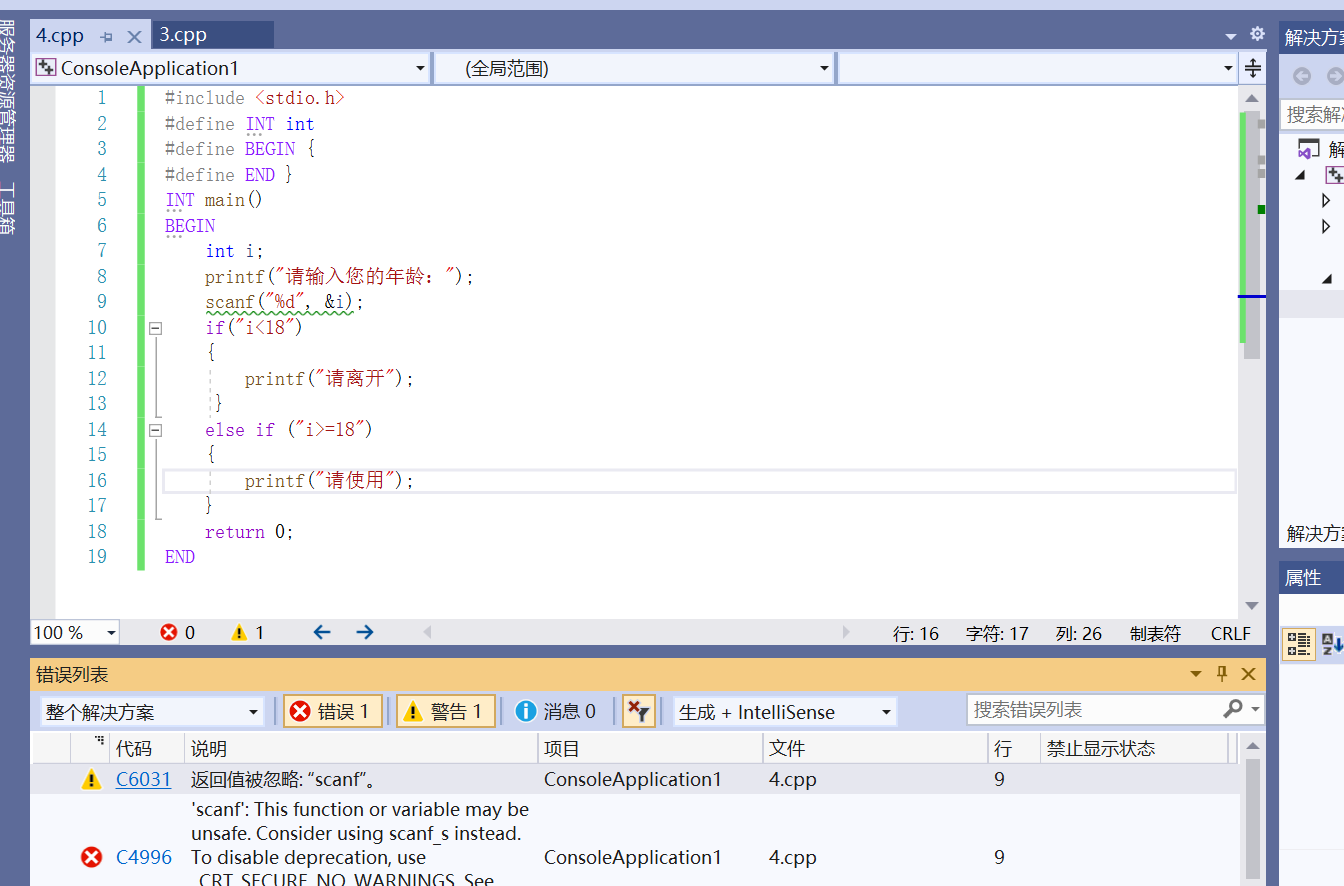Viewport: 1344px width, 886px height.
Task: Collapse the if block on line 10
Action: click(x=155, y=328)
